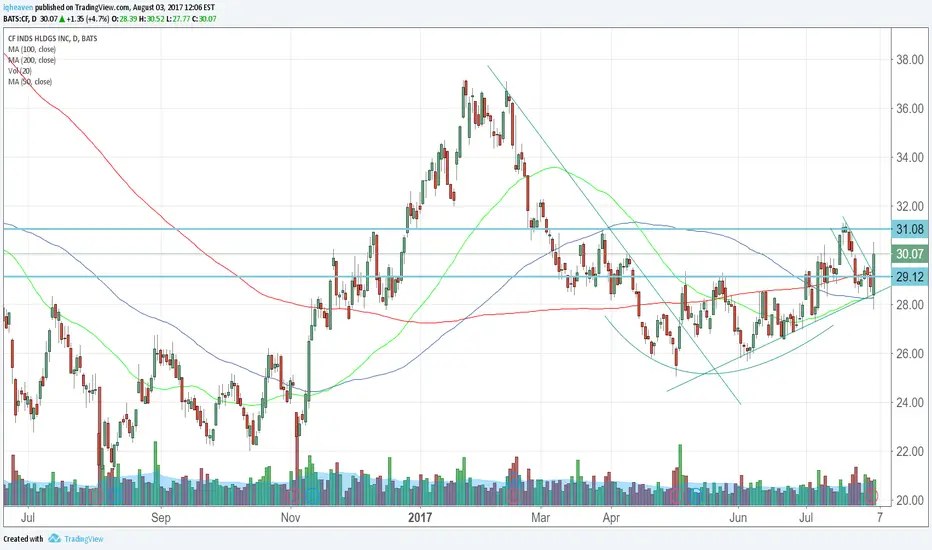Viewport: 932px width, 550px height.
Task: Click the 24.00 label on the price axis
Action: (910, 403)
